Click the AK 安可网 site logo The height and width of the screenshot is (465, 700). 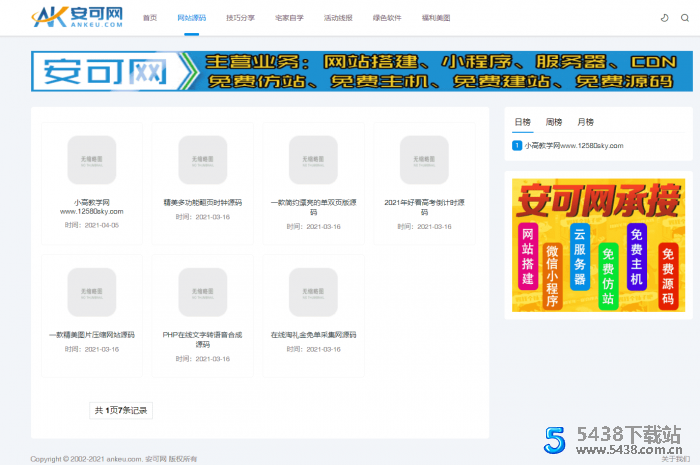pos(77,17)
